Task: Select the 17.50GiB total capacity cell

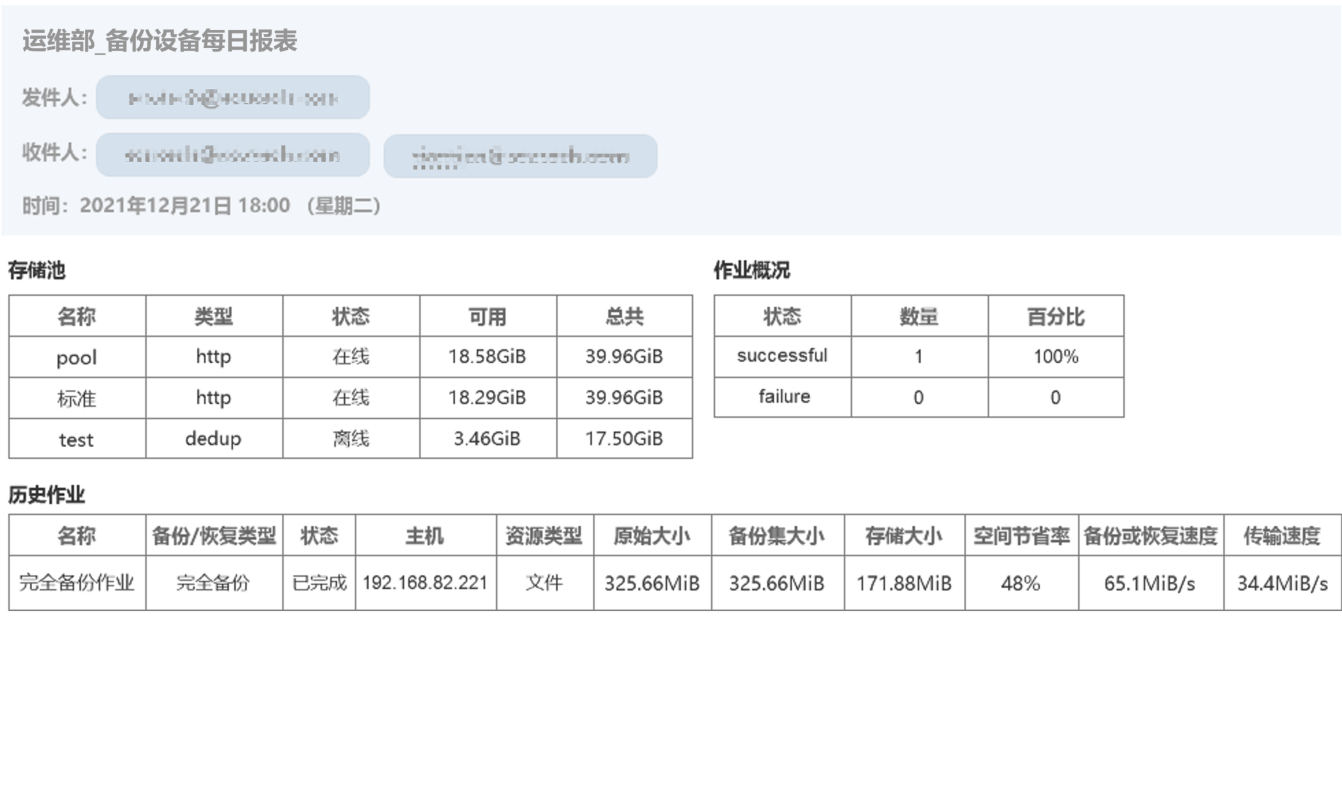Action: 624,439
